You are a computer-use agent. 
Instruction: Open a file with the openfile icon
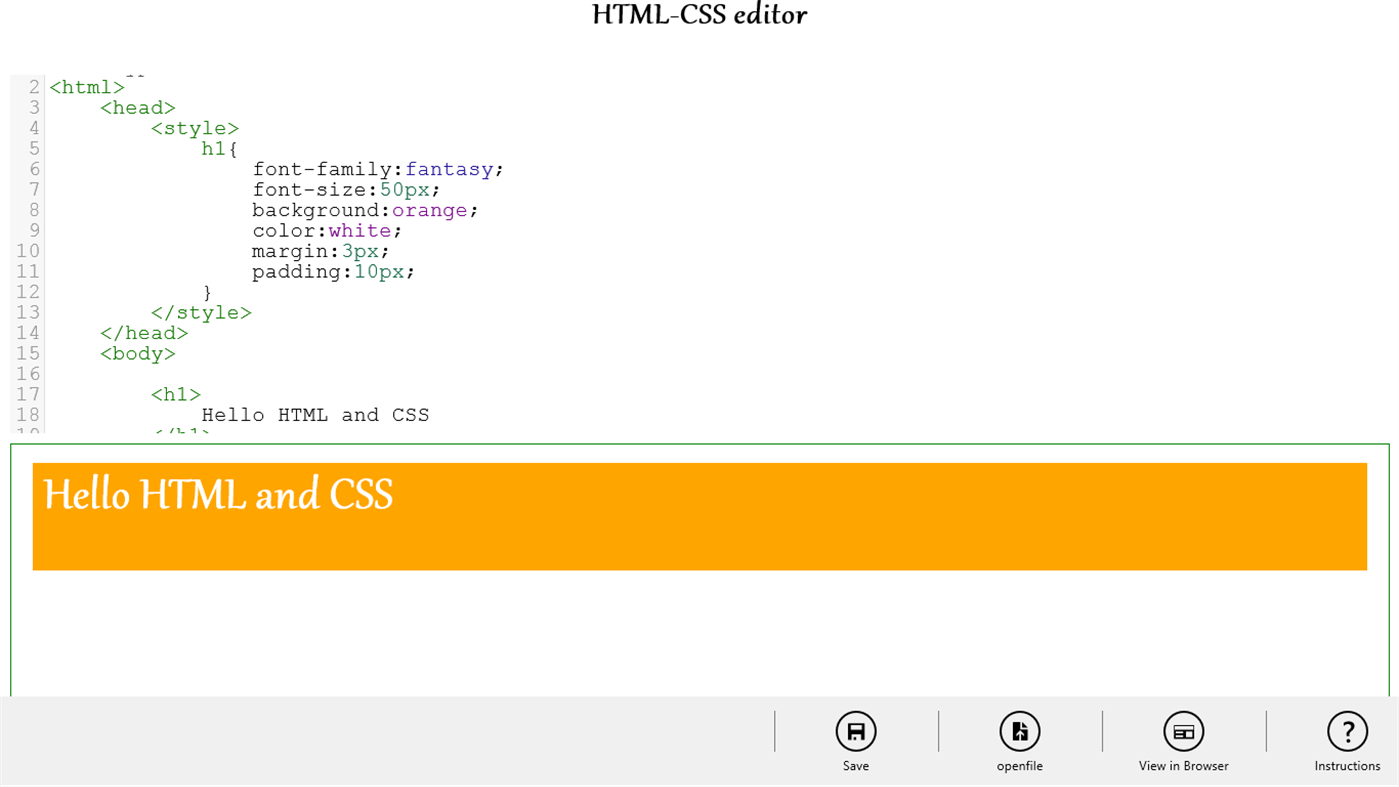(x=1020, y=732)
